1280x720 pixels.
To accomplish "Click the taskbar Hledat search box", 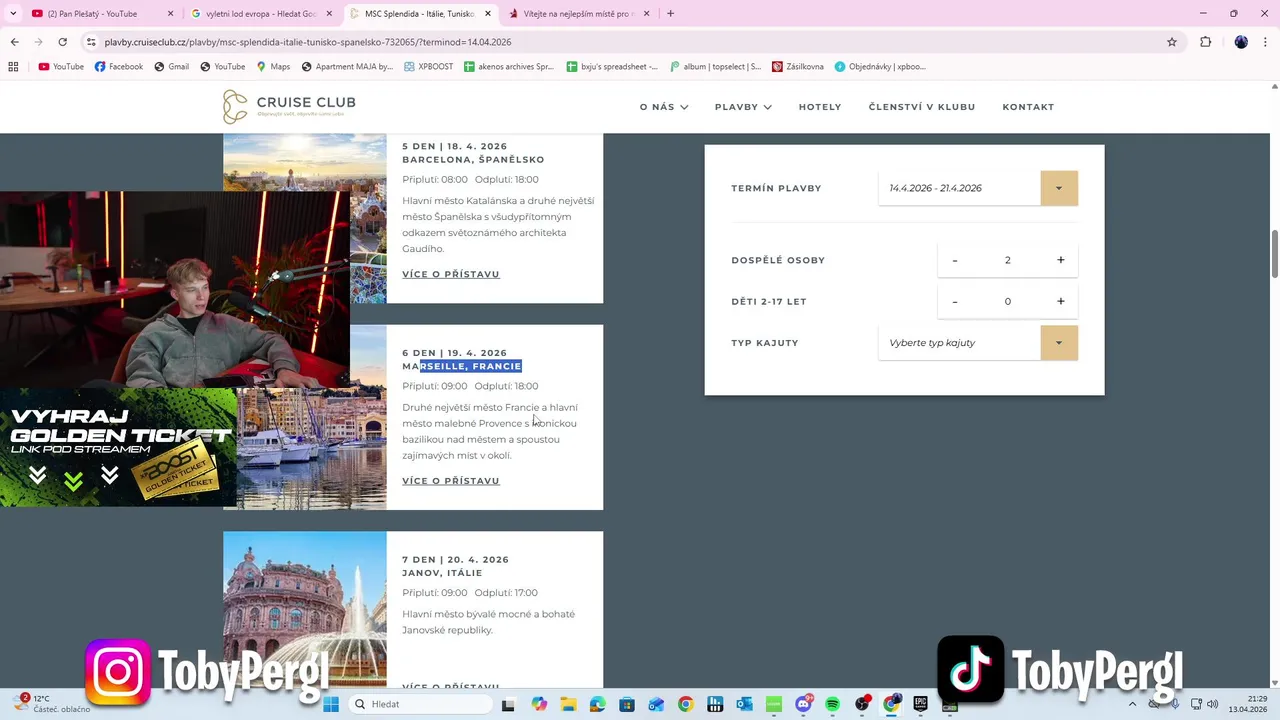I will point(420,704).
